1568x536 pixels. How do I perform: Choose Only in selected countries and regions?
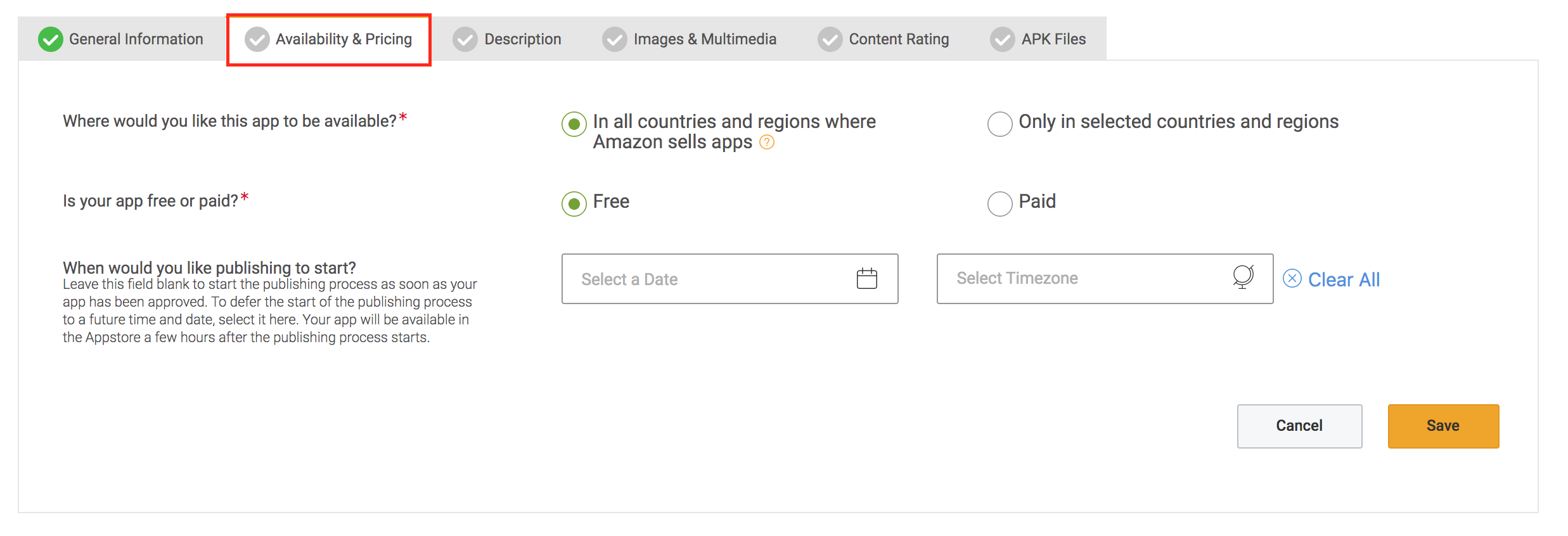999,124
